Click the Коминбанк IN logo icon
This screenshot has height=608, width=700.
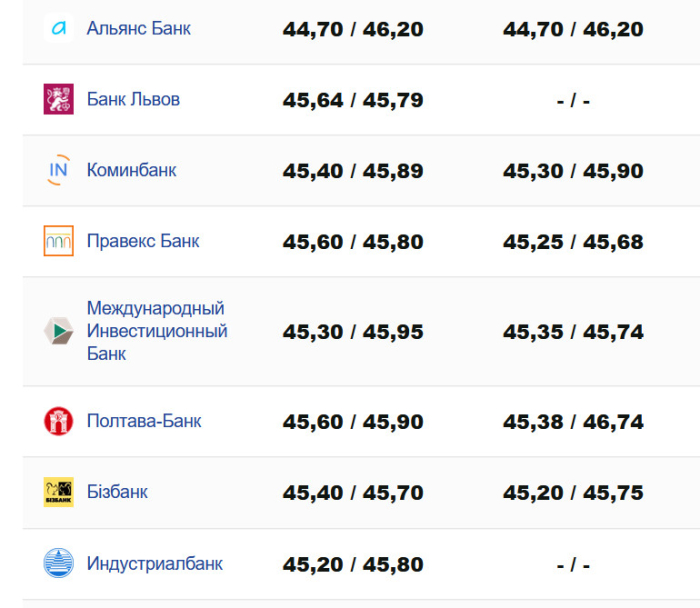58,171
